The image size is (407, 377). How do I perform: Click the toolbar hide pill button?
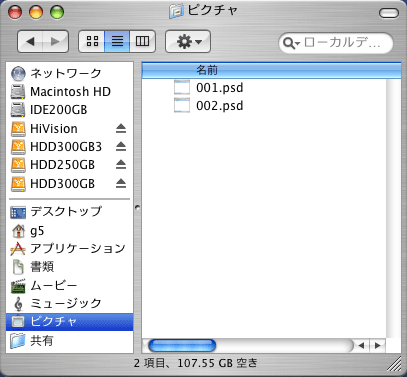pos(389,13)
